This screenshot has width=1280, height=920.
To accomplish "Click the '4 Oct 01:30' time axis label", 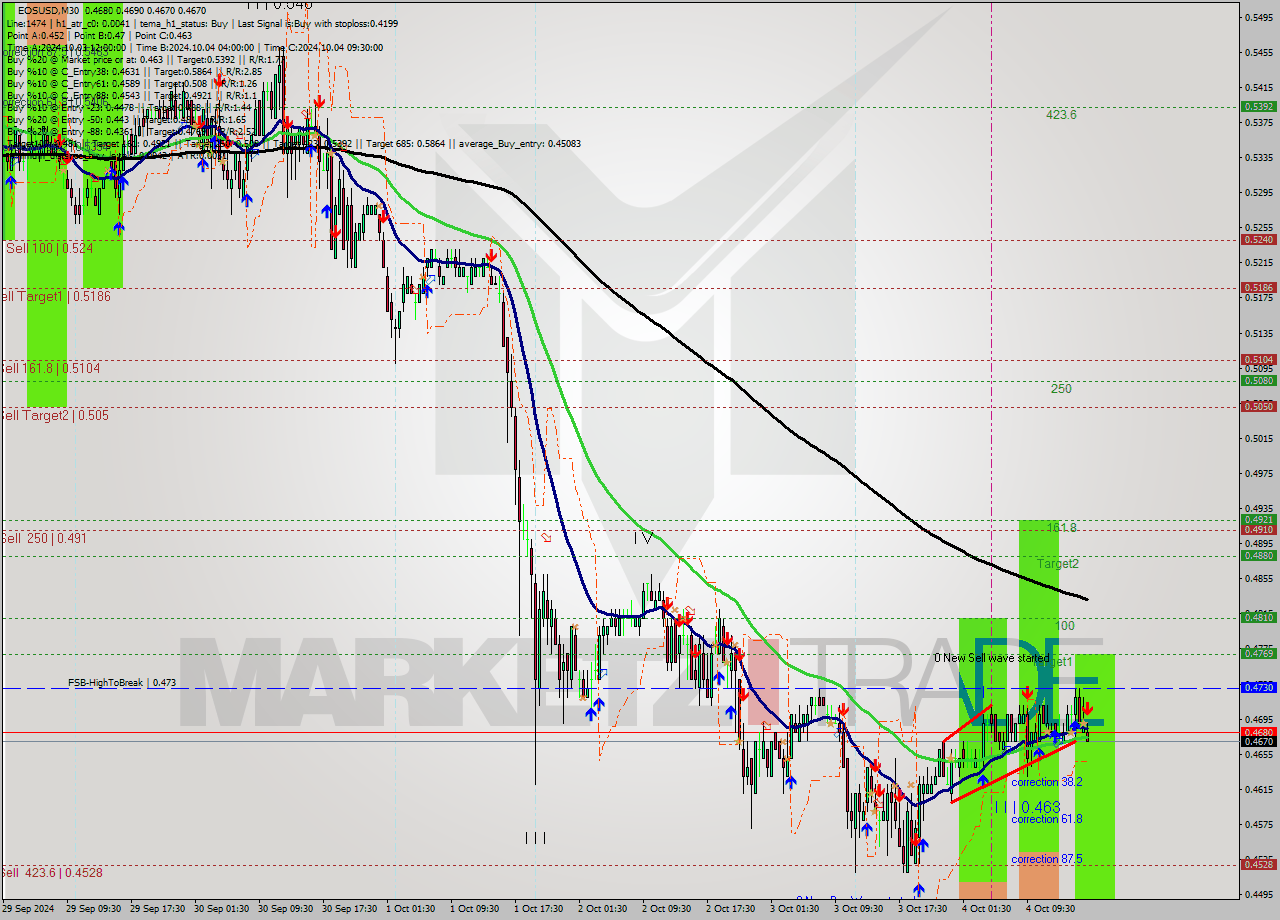I will (x=986, y=909).
